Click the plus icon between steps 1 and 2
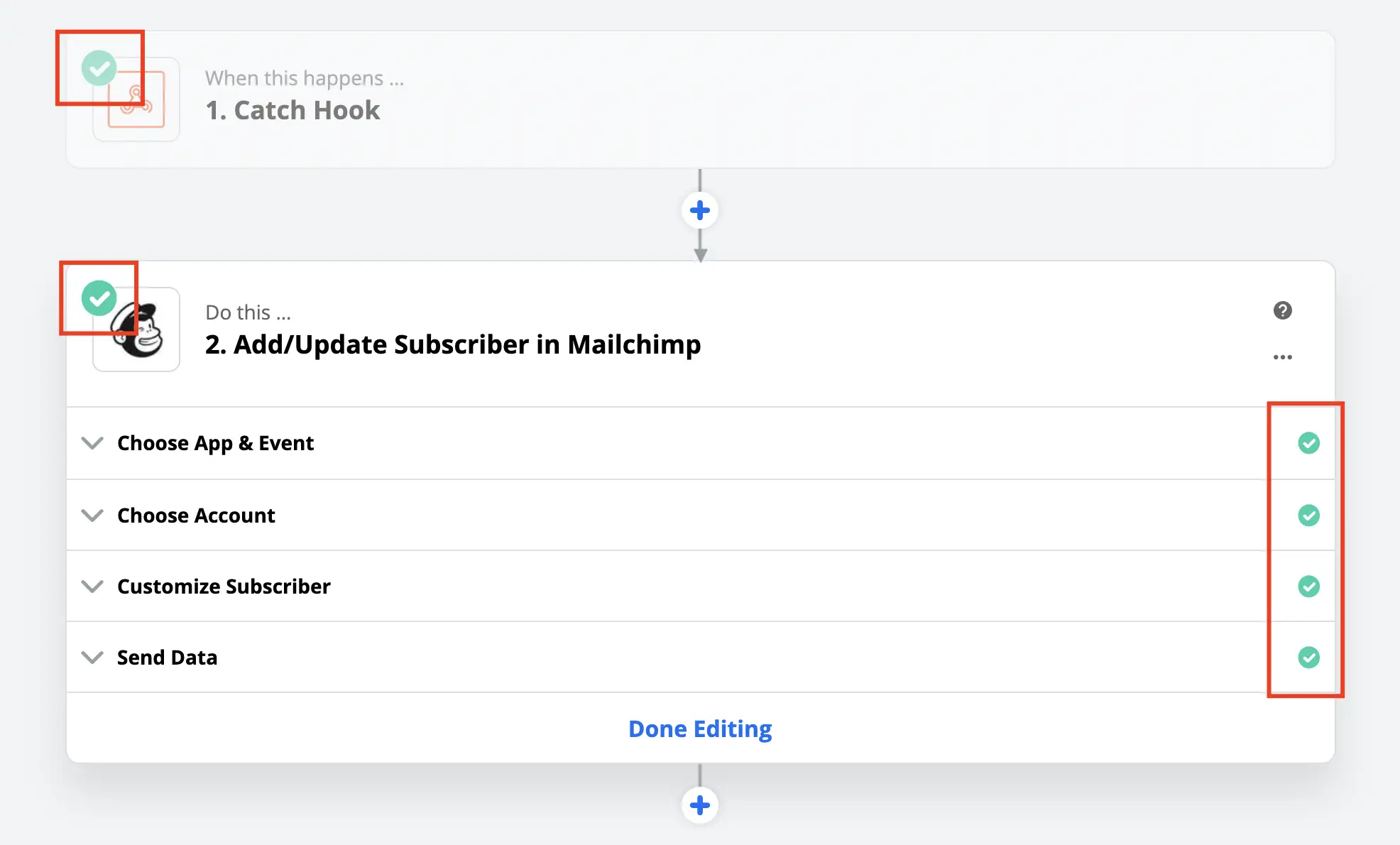This screenshot has height=845, width=1400. tap(699, 210)
